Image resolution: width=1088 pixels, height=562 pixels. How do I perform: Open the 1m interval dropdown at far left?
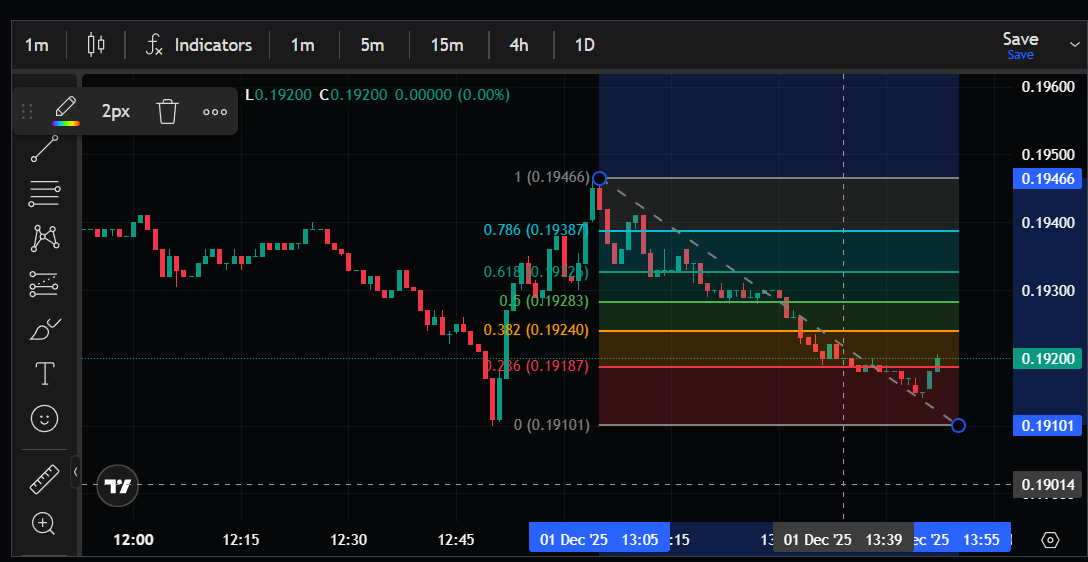pyautogui.click(x=37, y=45)
